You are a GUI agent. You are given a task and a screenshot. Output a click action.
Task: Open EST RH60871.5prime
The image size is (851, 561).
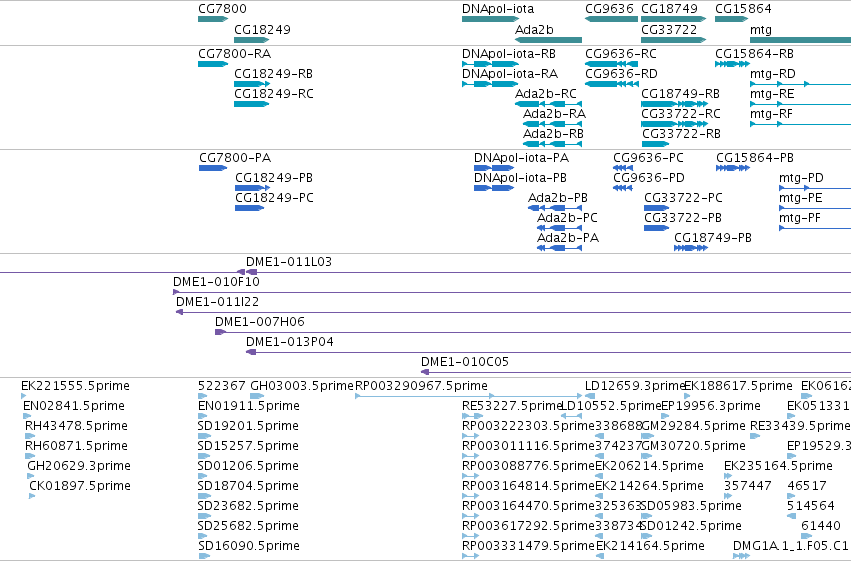pos(30,457)
